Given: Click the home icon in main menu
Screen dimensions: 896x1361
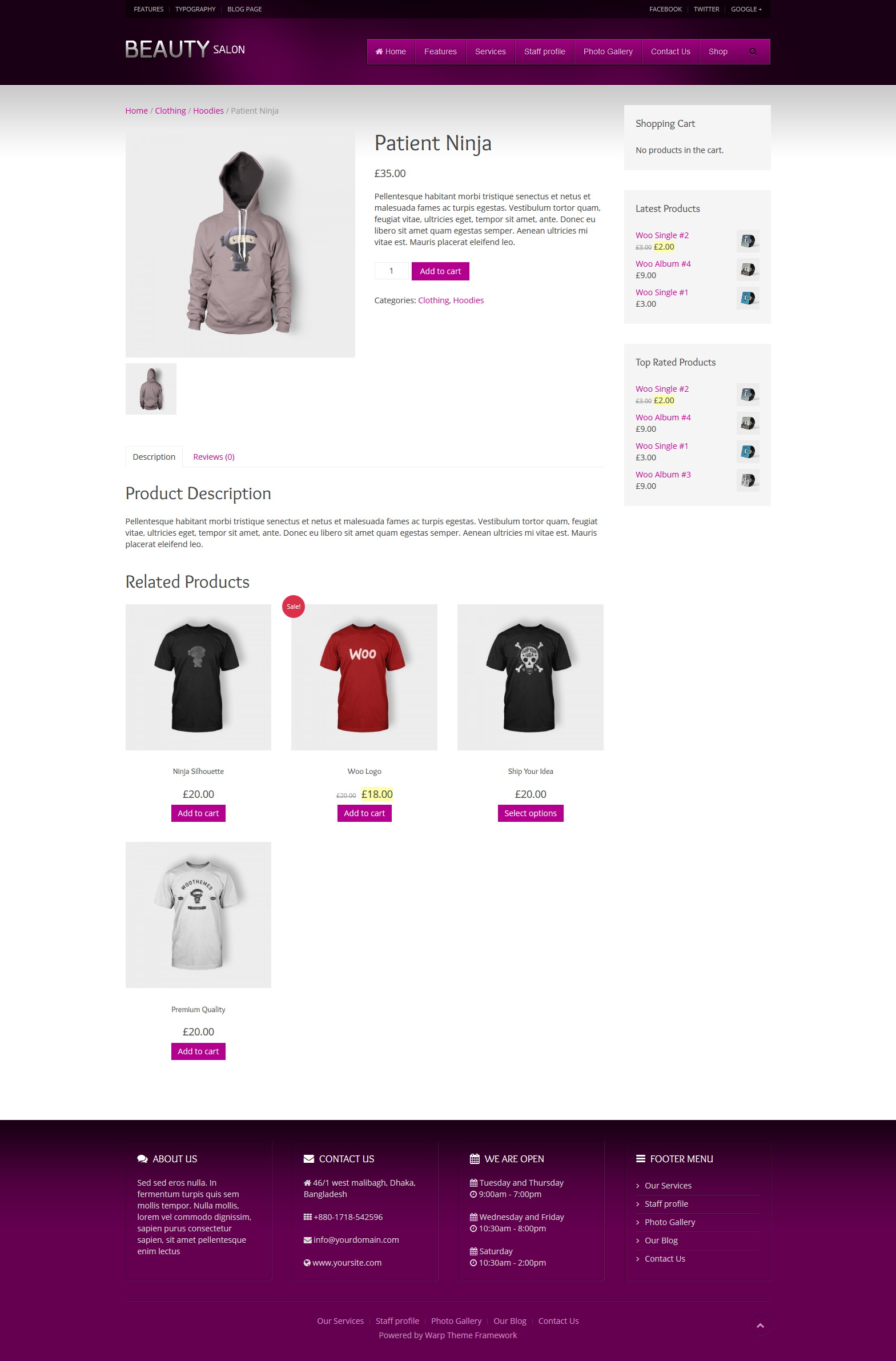Looking at the screenshot, I should point(379,51).
